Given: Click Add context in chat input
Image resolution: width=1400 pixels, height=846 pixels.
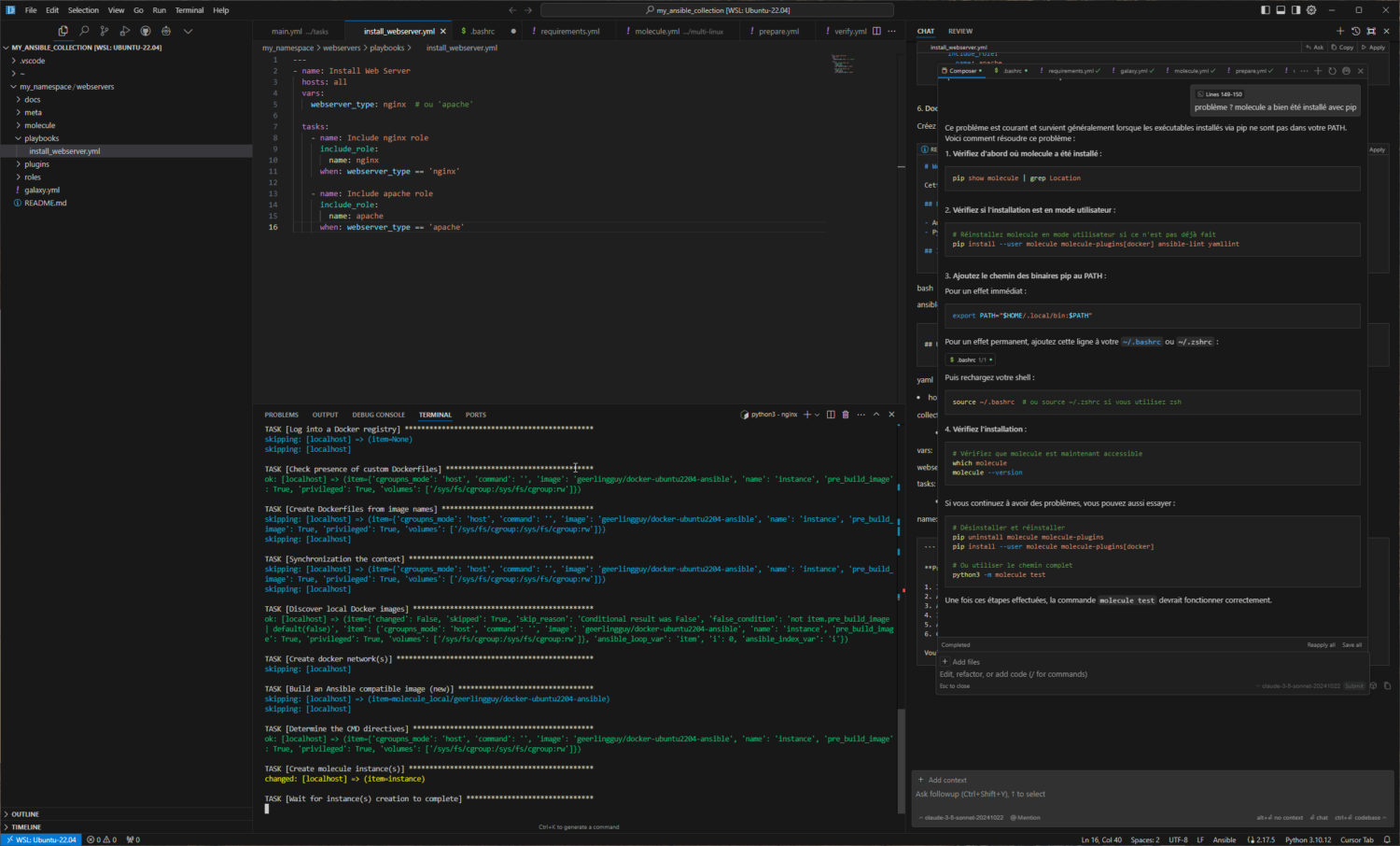Looking at the screenshot, I should pos(943,780).
